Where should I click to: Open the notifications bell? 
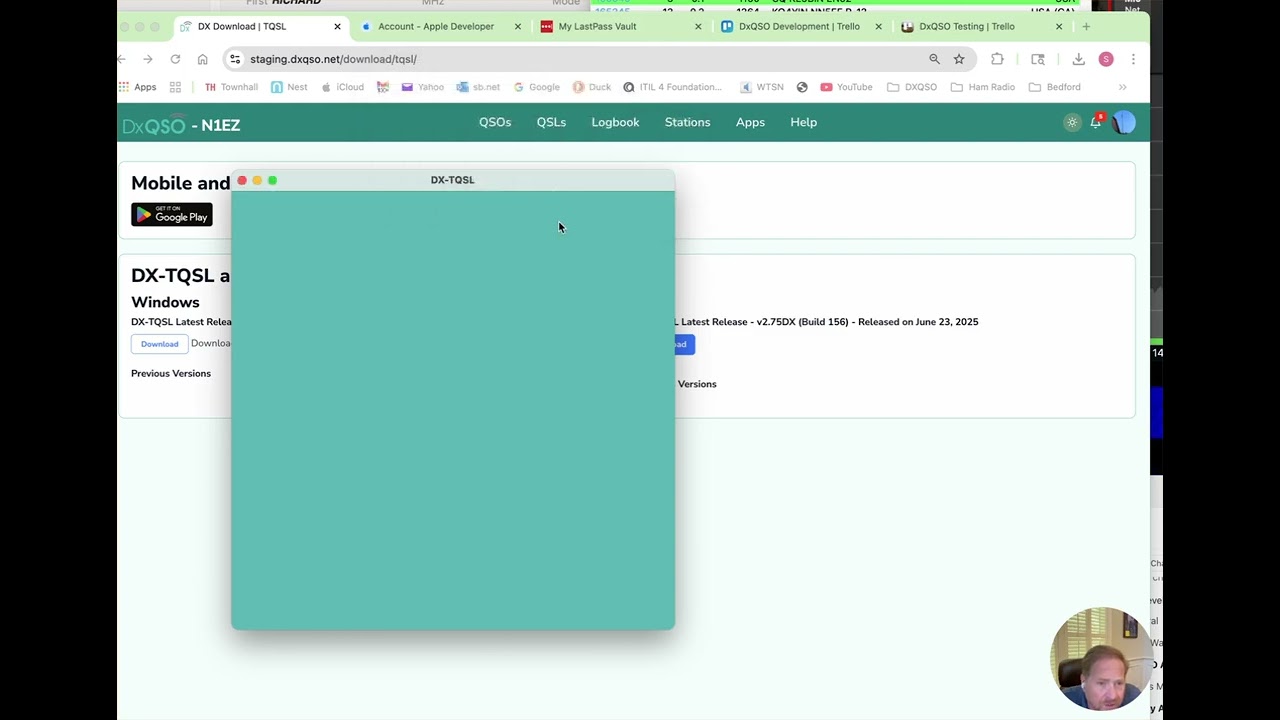click(1096, 122)
